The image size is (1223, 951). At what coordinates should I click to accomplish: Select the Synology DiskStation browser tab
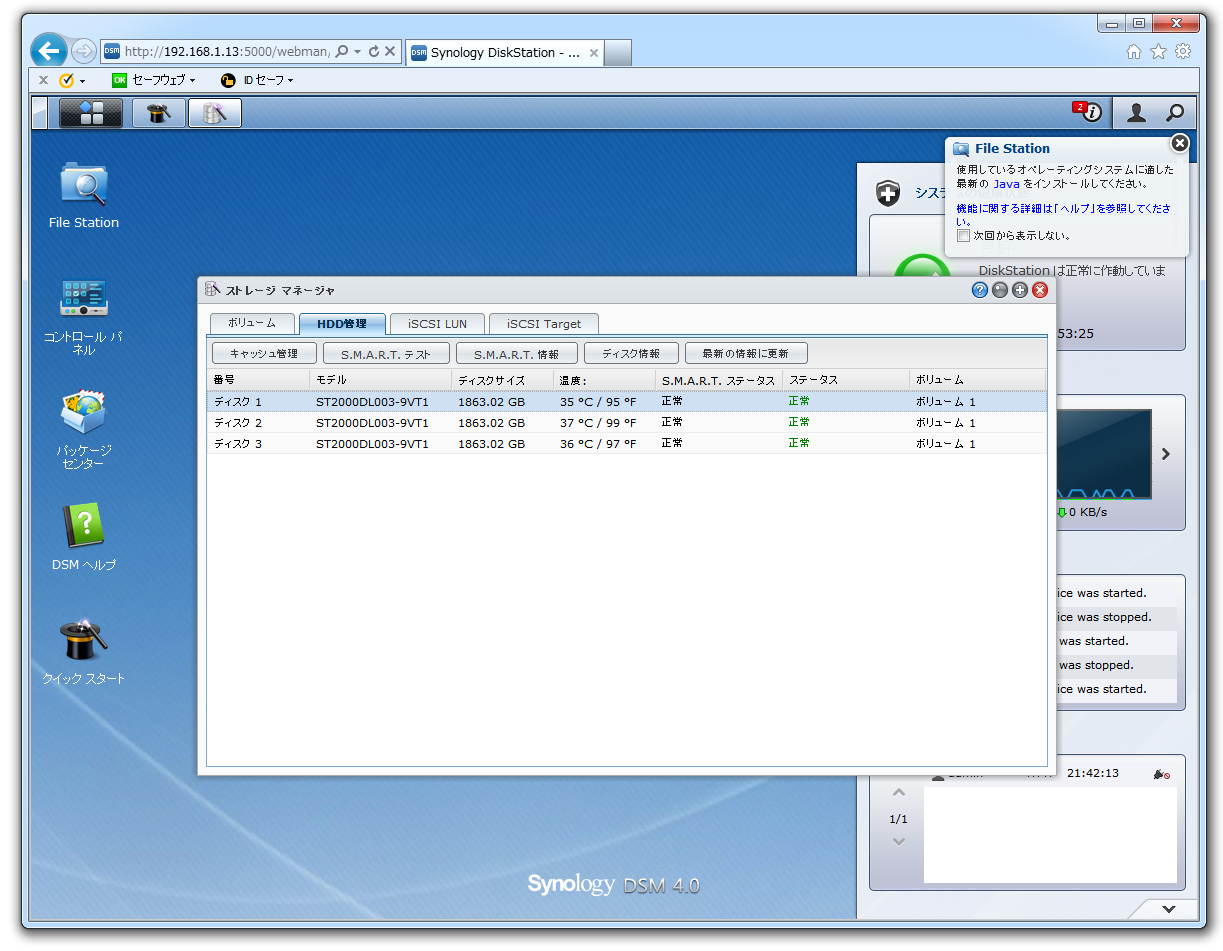pyautogui.click(x=505, y=53)
